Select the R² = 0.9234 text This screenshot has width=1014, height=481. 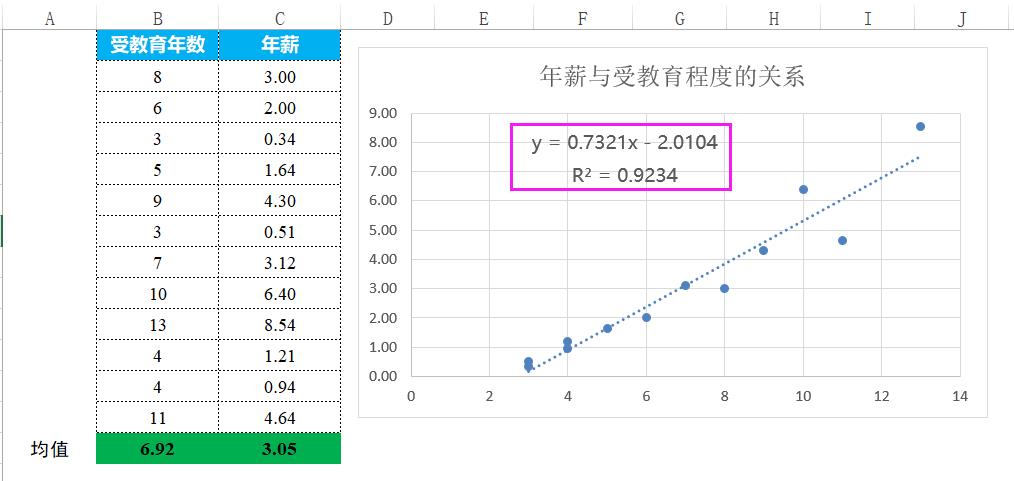[x=624, y=175]
